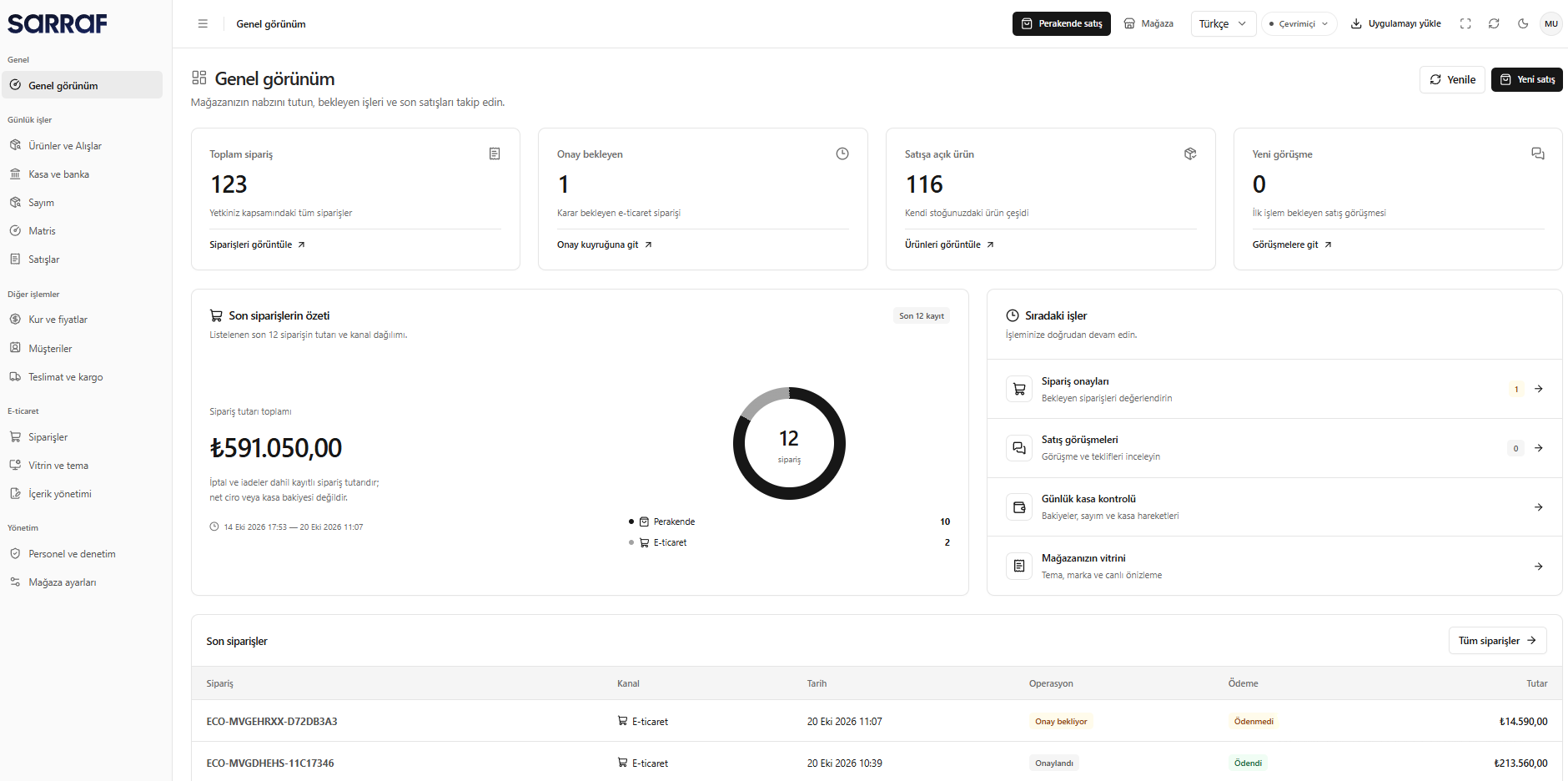This screenshot has width=1568, height=781.
Task: Click the Yenile button
Action: [1452, 79]
